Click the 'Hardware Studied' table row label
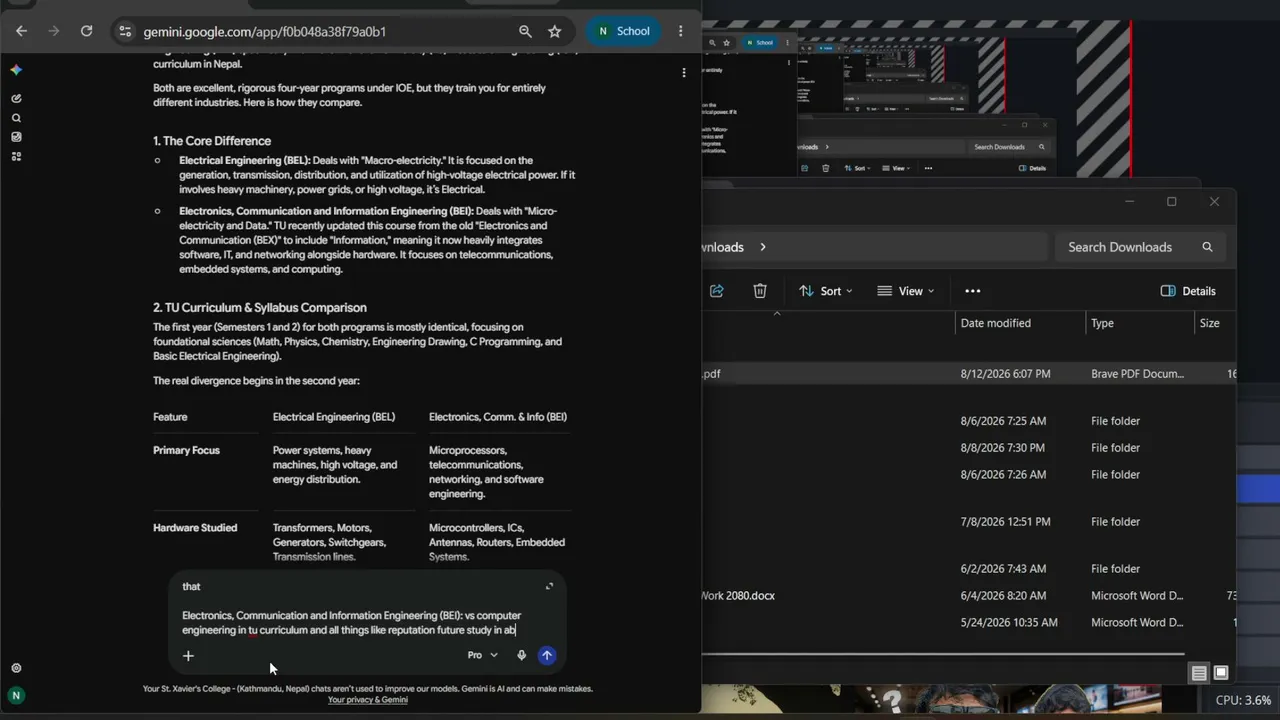This screenshot has height=720, width=1280. (195, 528)
